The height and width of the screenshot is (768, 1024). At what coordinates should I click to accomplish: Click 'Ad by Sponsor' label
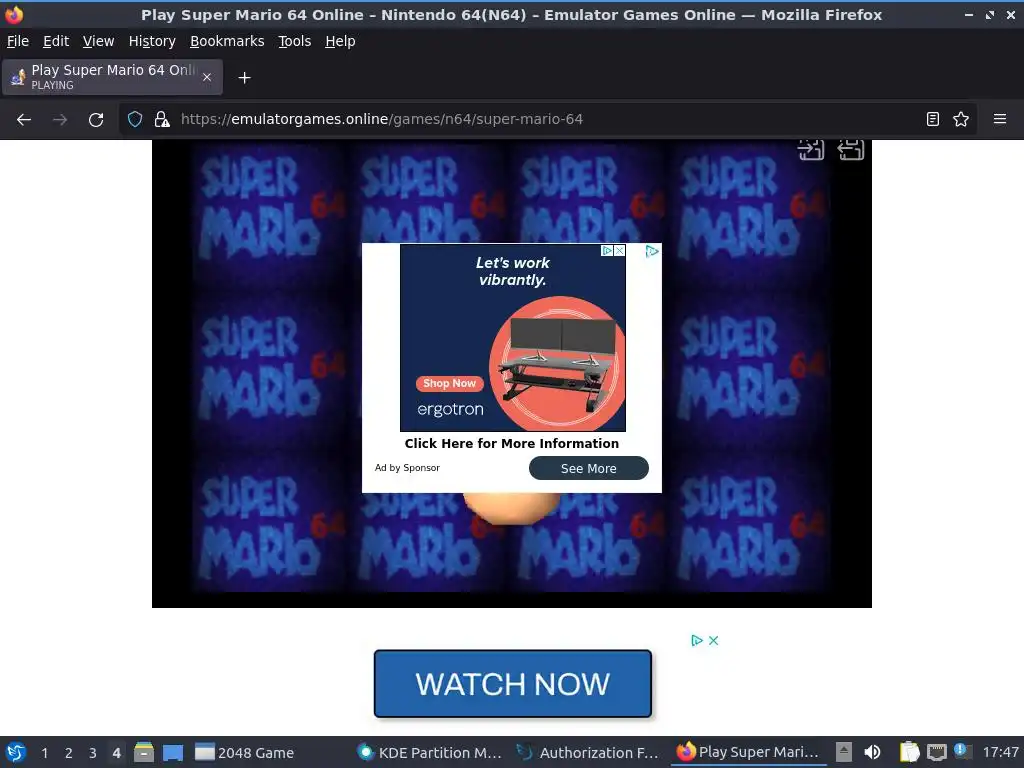coord(407,468)
